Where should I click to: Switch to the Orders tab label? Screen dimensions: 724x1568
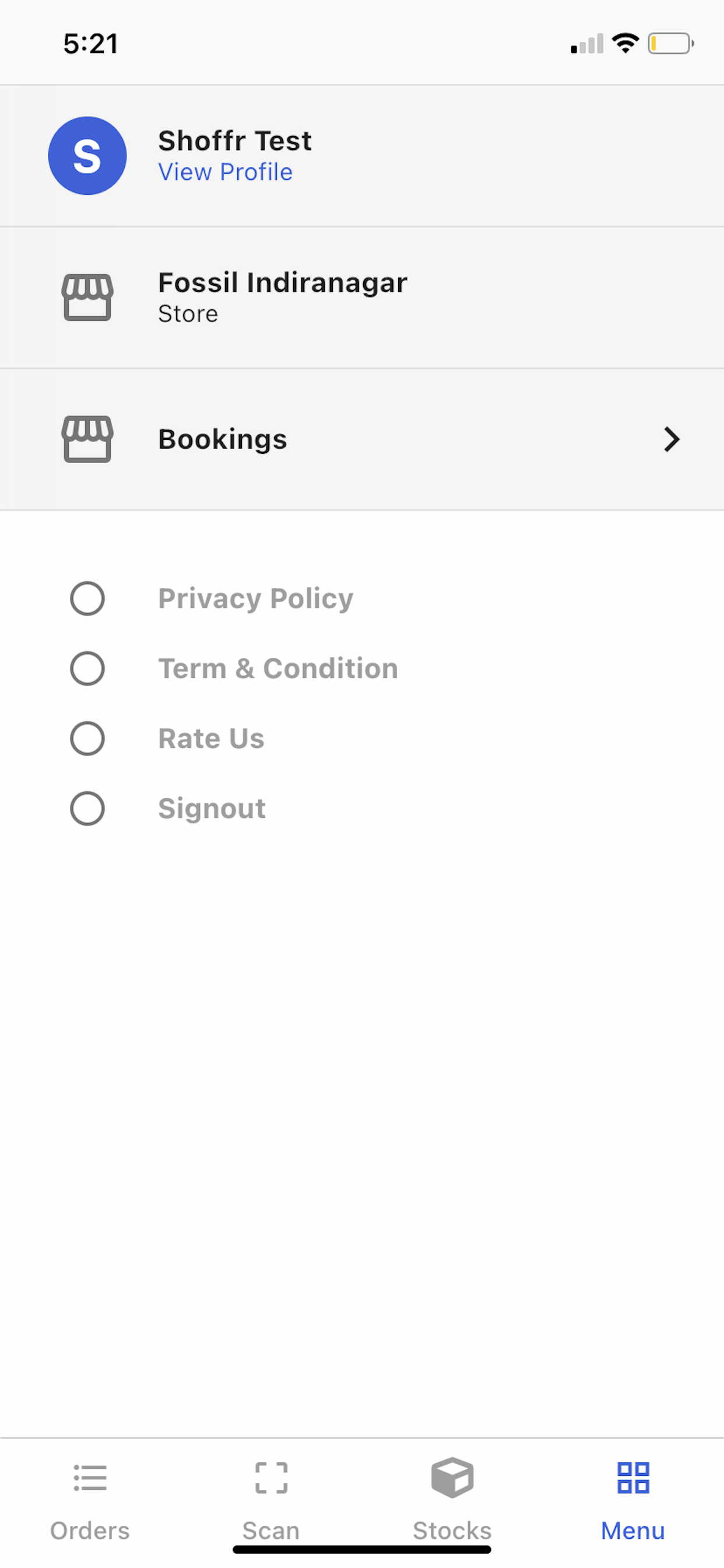(90, 1530)
